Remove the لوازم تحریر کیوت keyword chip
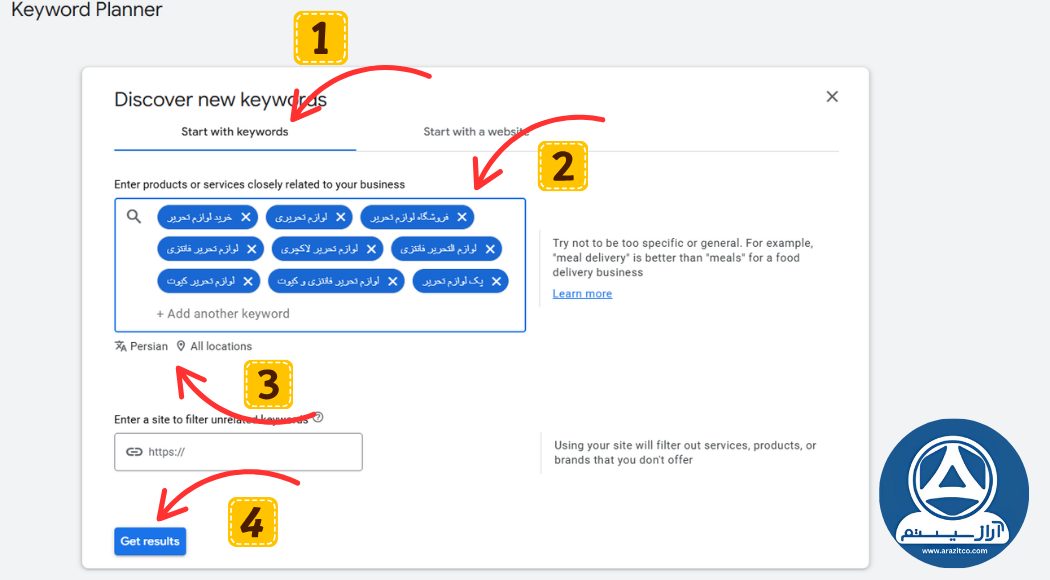This screenshot has width=1050, height=580. 246,281
